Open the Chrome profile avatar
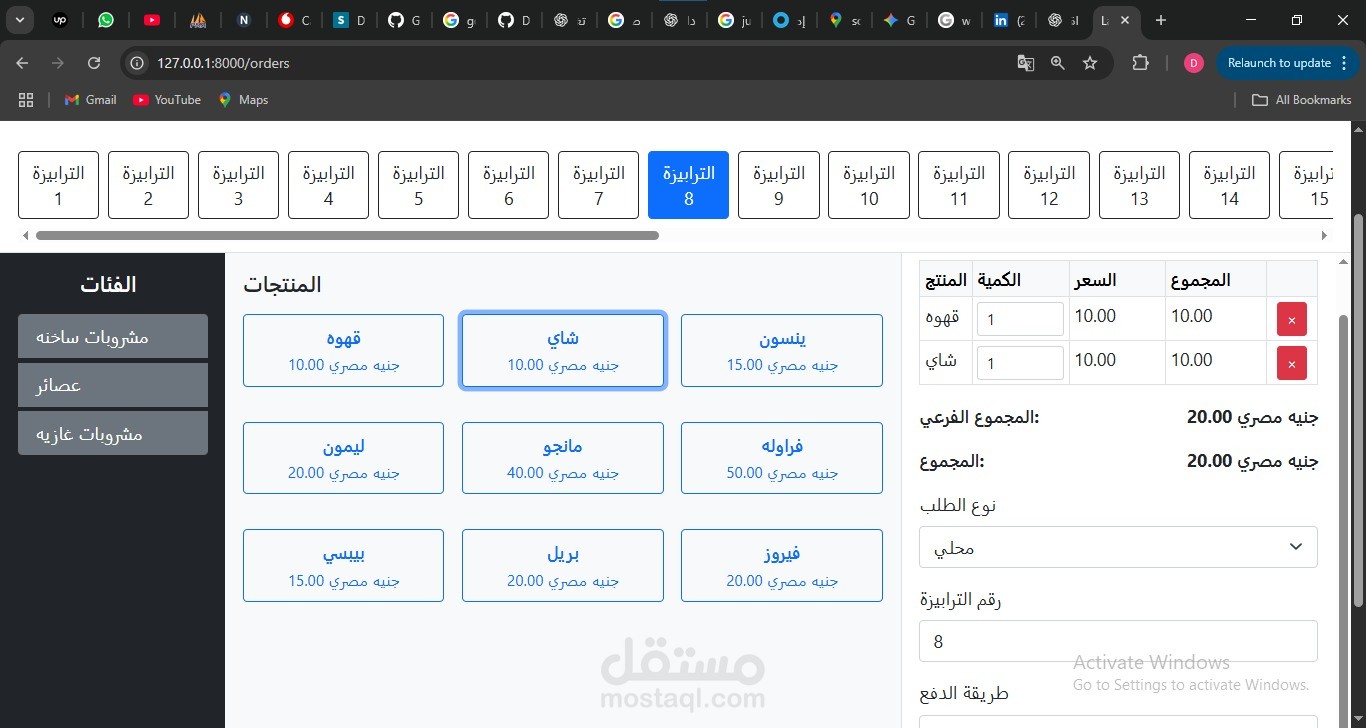This screenshot has width=1366, height=728. point(1193,63)
